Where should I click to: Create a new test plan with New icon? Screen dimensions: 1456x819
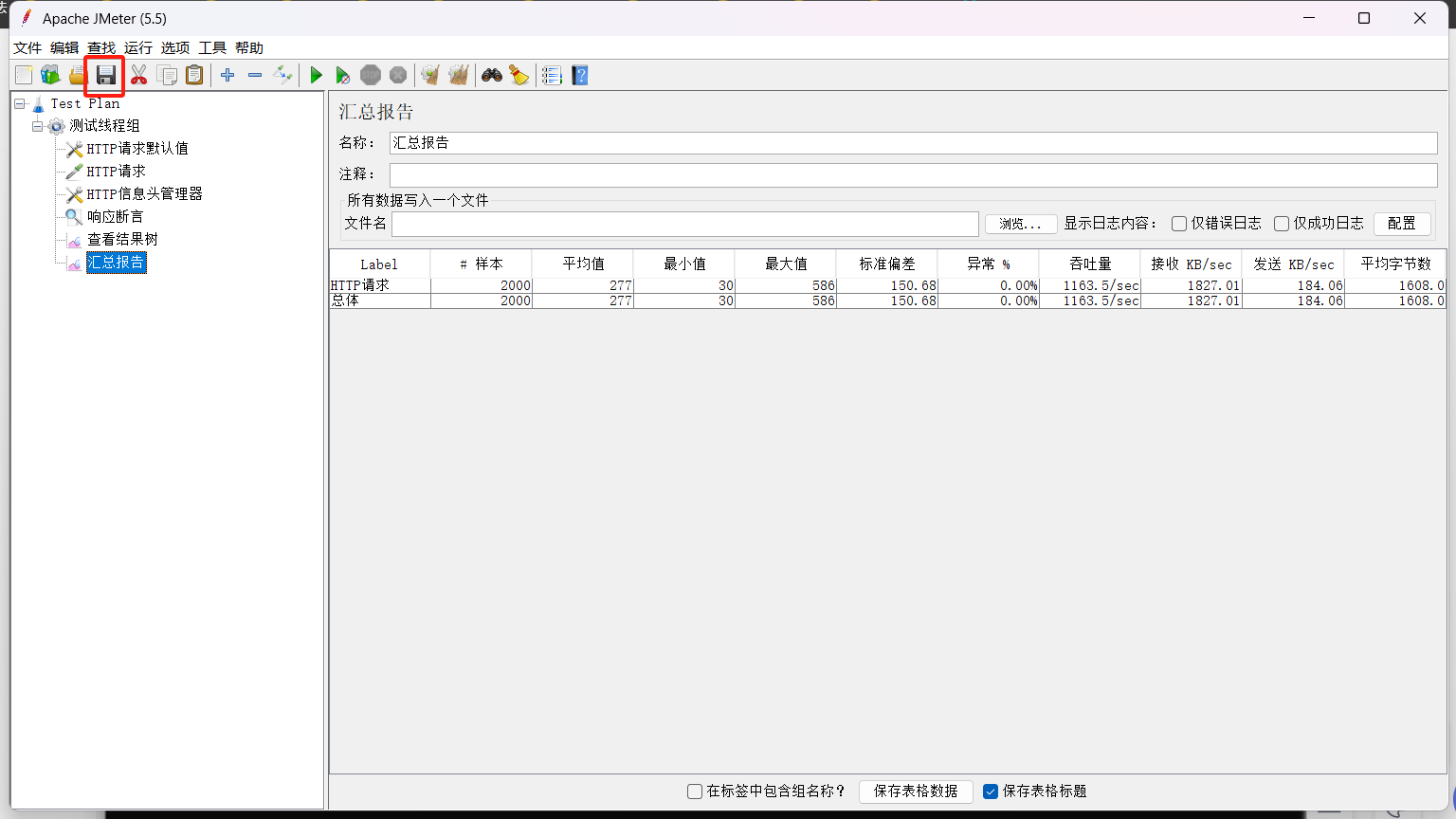pos(24,75)
